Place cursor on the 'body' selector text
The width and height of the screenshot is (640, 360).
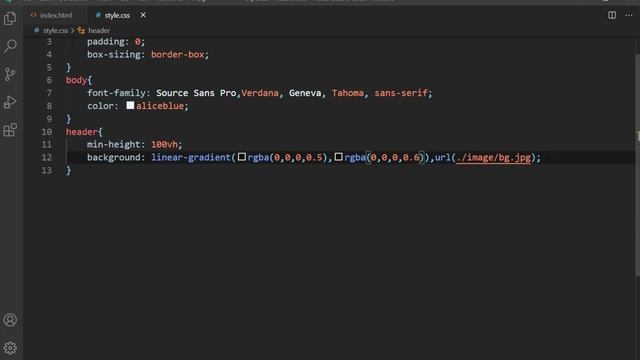point(76,80)
